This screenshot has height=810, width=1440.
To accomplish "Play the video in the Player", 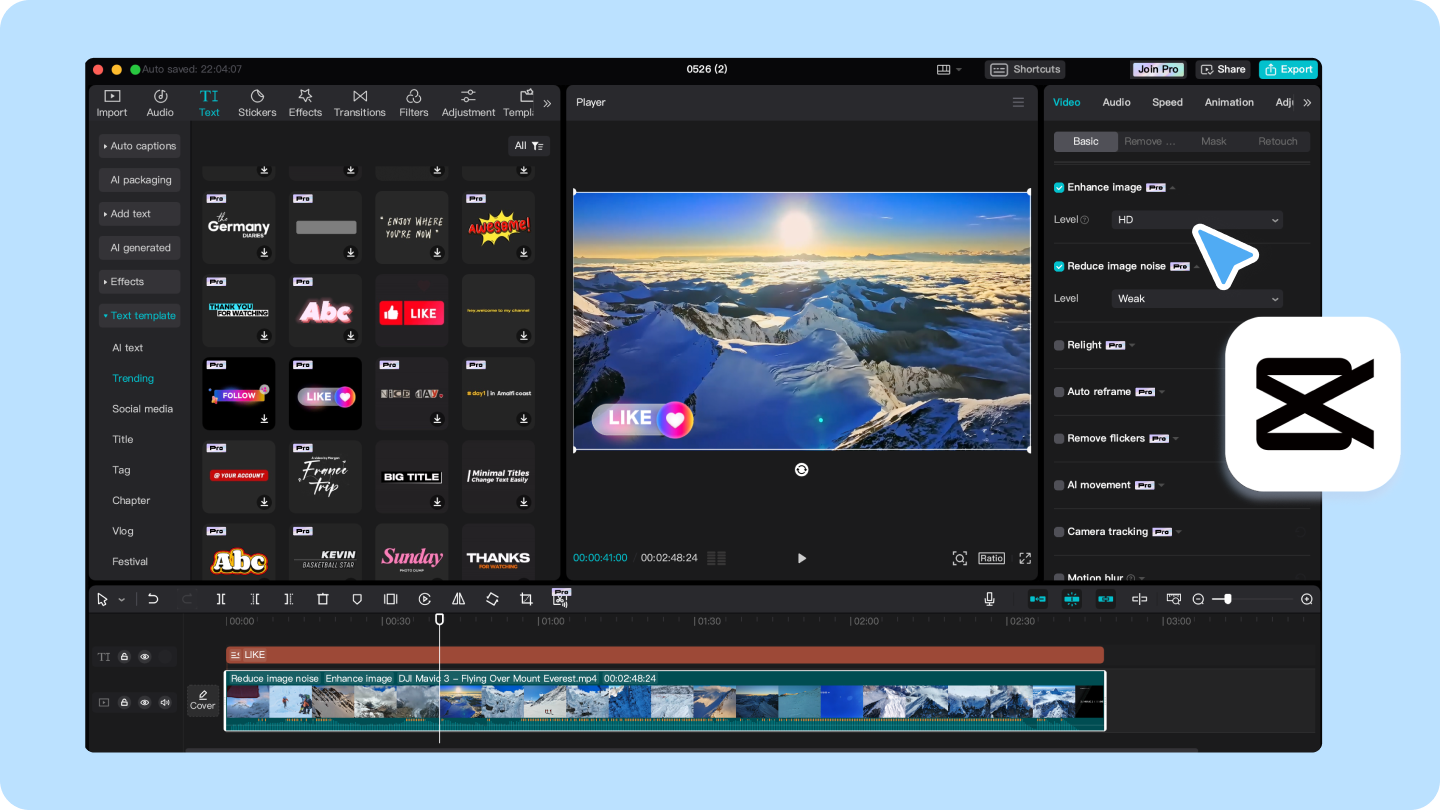I will [x=801, y=558].
